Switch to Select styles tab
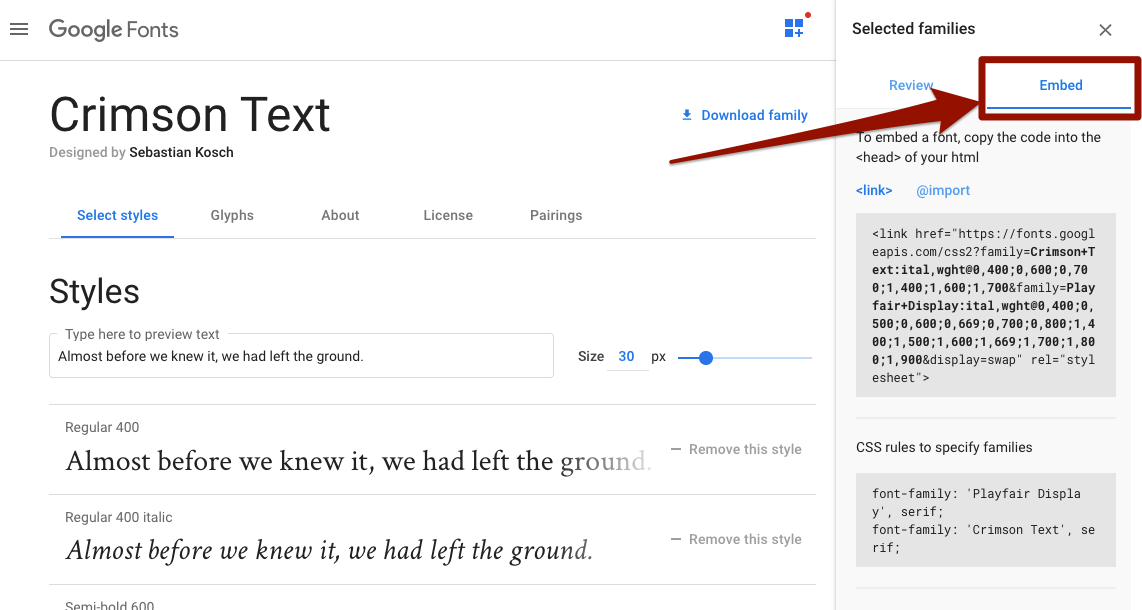The width and height of the screenshot is (1142, 610). (117, 215)
